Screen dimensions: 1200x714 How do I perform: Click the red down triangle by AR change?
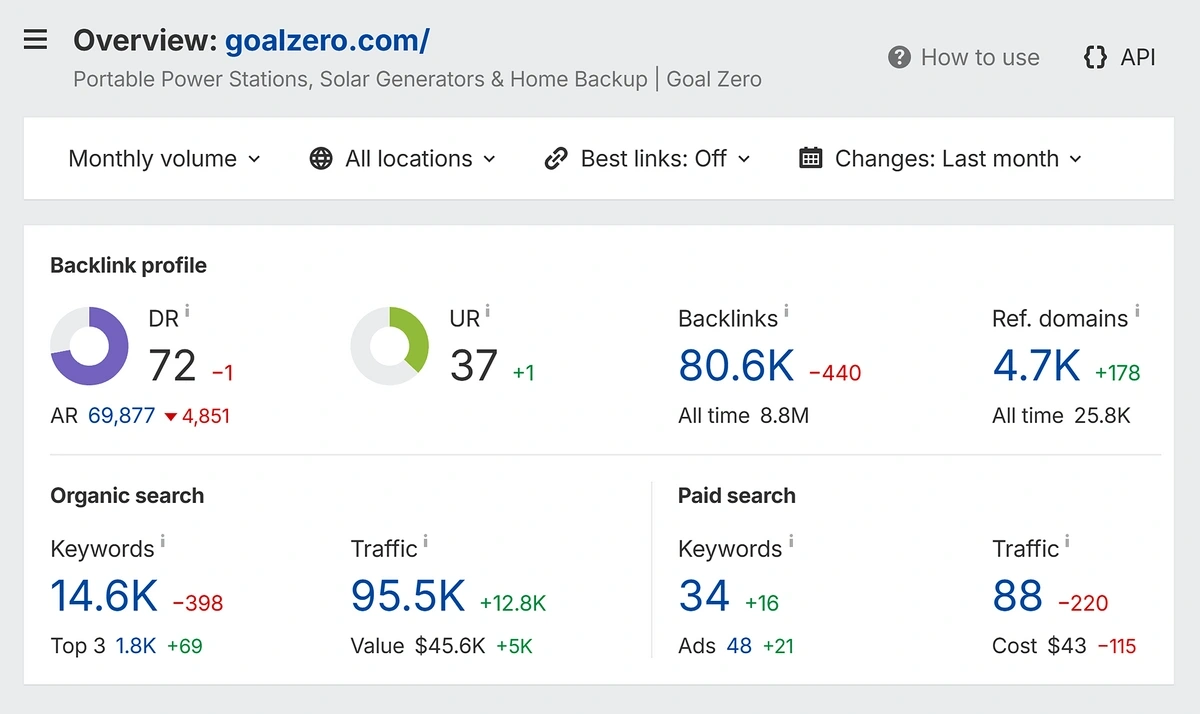tap(171, 416)
